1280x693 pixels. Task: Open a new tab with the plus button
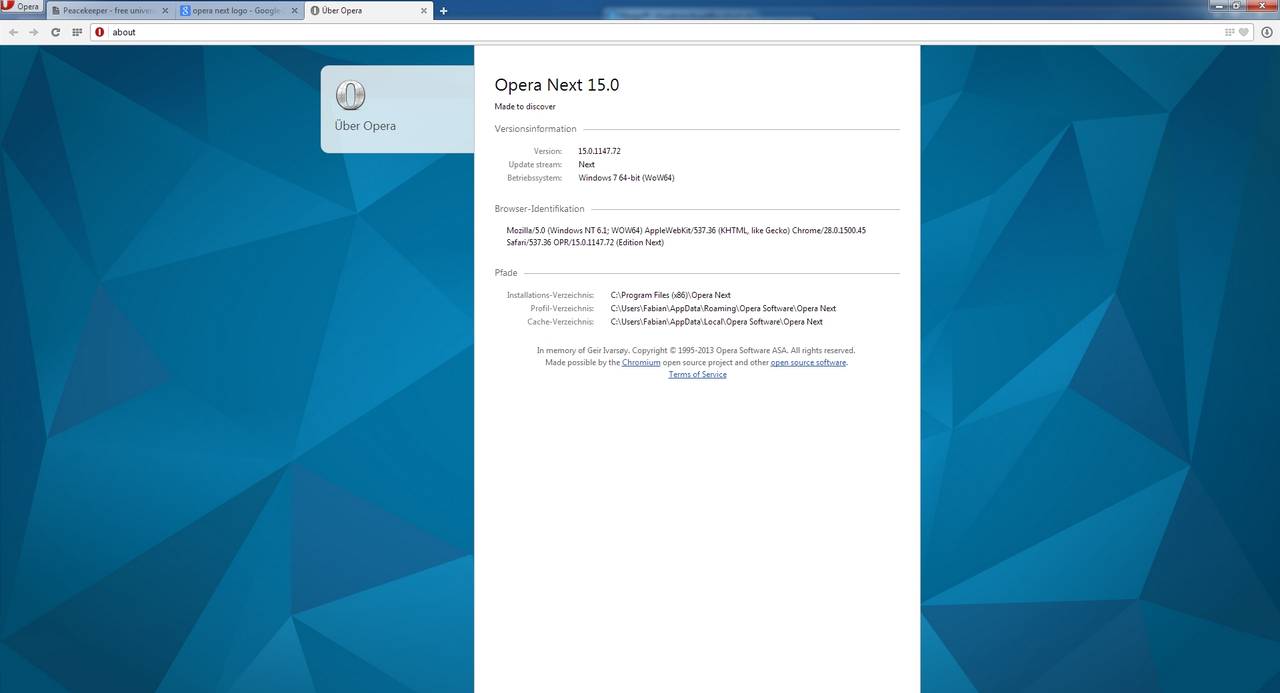[444, 11]
